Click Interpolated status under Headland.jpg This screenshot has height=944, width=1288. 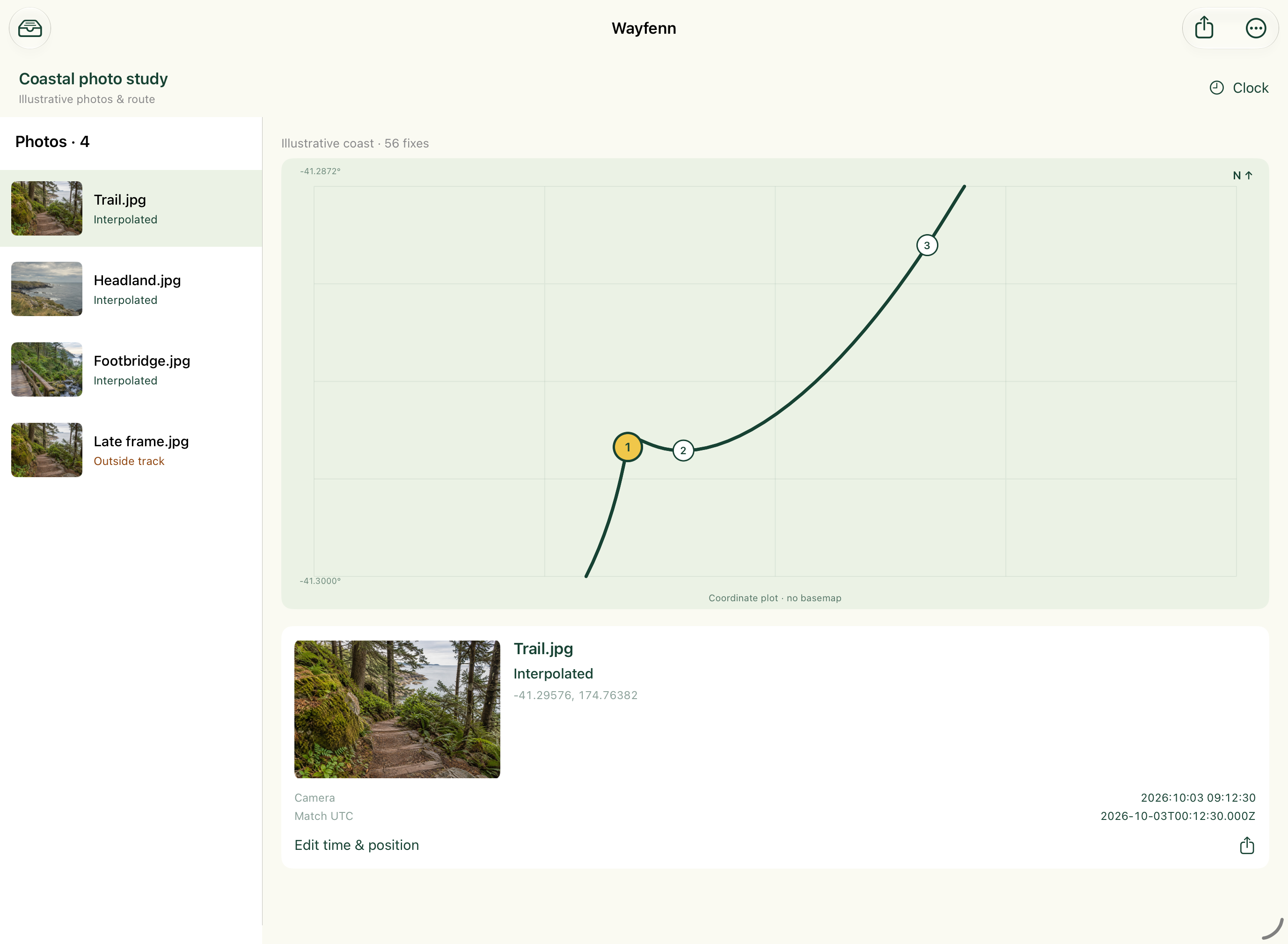pyautogui.click(x=125, y=300)
